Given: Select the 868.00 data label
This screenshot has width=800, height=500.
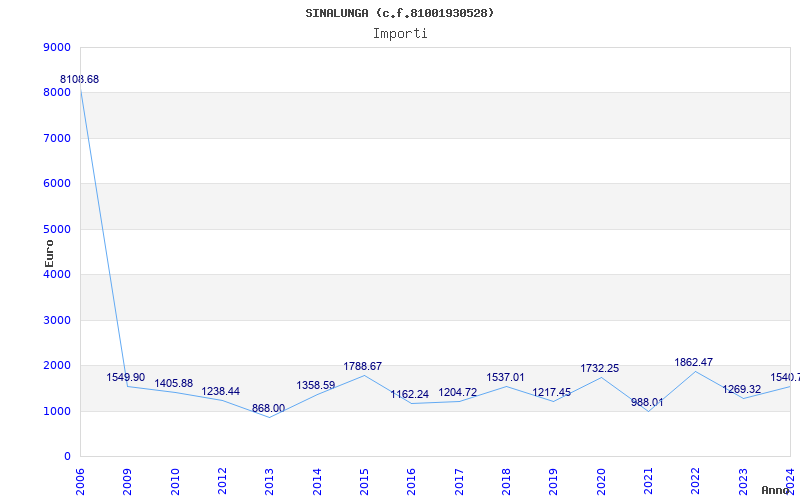Looking at the screenshot, I should pyautogui.click(x=268, y=408).
